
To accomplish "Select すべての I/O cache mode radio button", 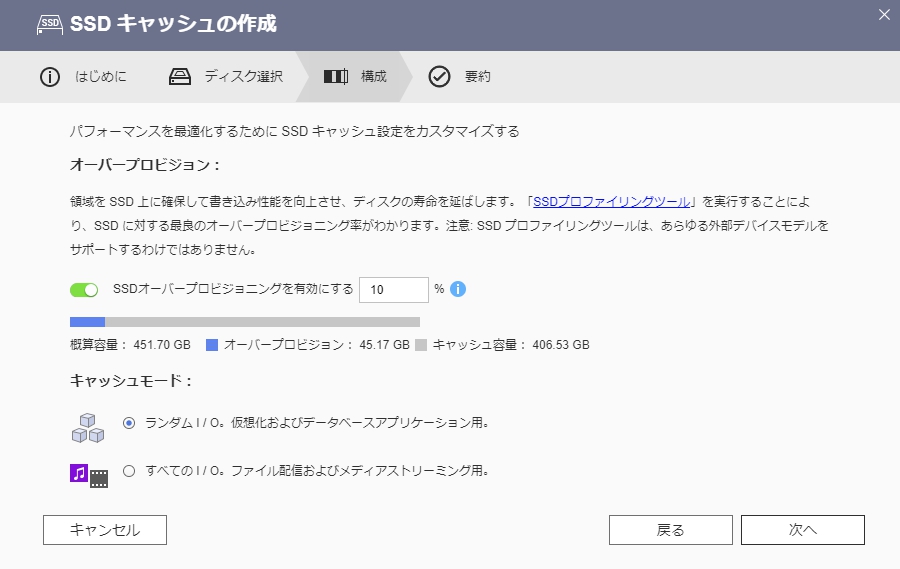I will pos(128,470).
